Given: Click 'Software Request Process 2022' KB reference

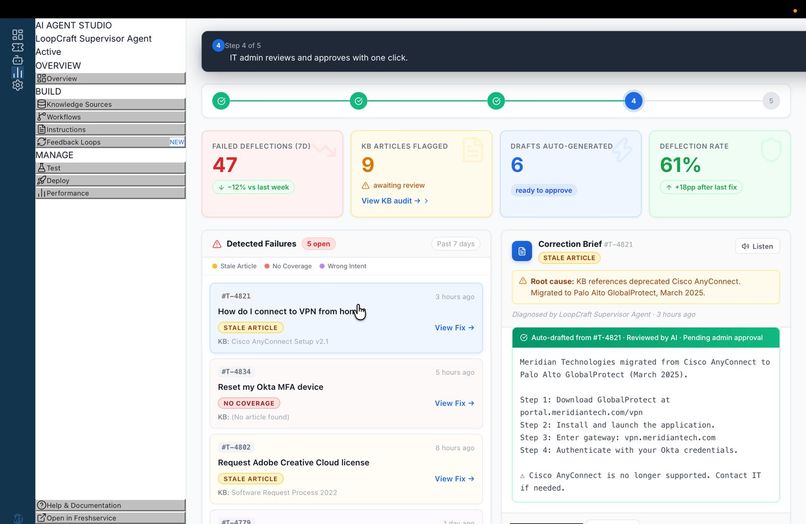Looking at the screenshot, I should coord(284,493).
